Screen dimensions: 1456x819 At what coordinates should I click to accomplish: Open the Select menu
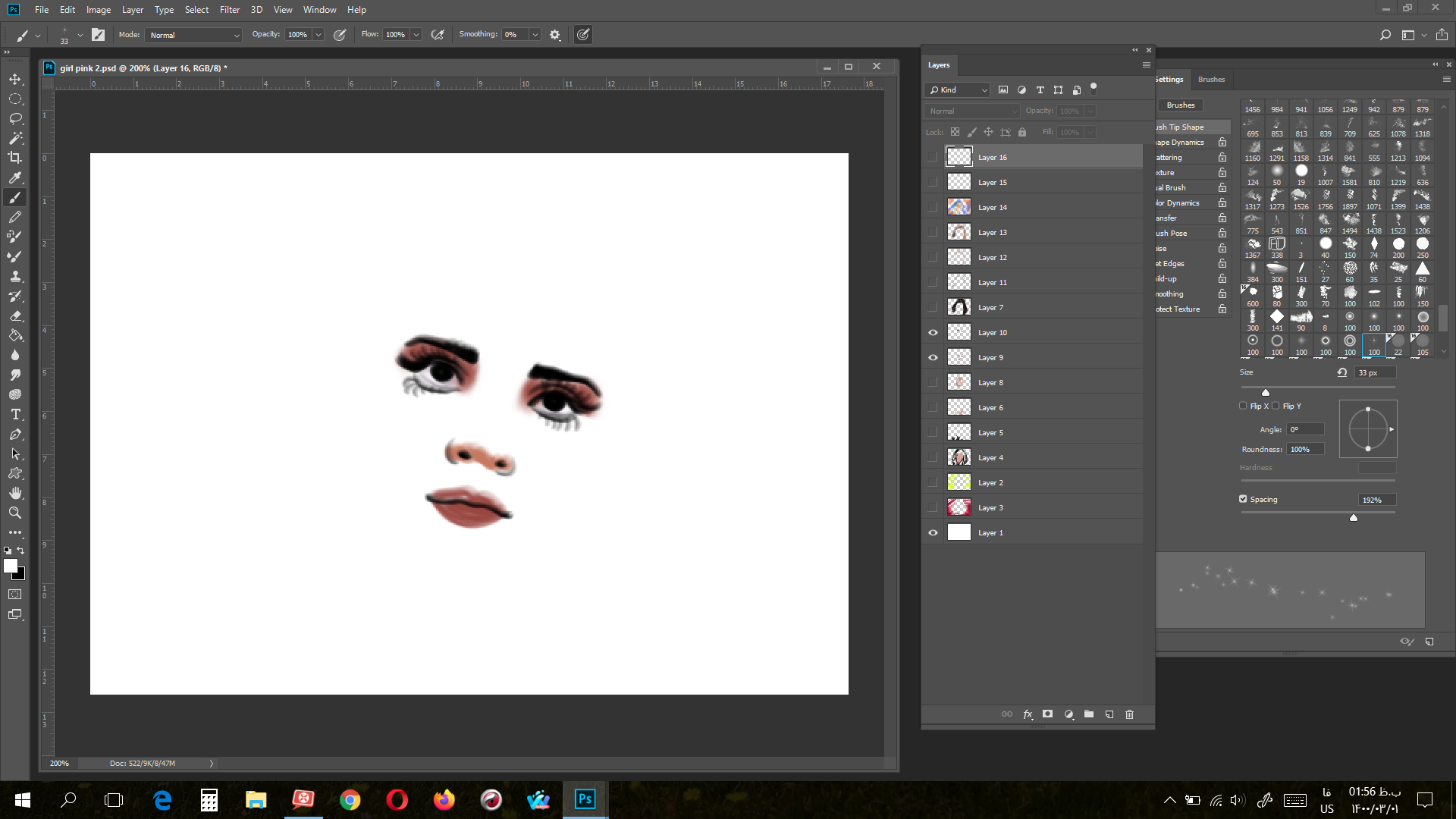tap(196, 10)
